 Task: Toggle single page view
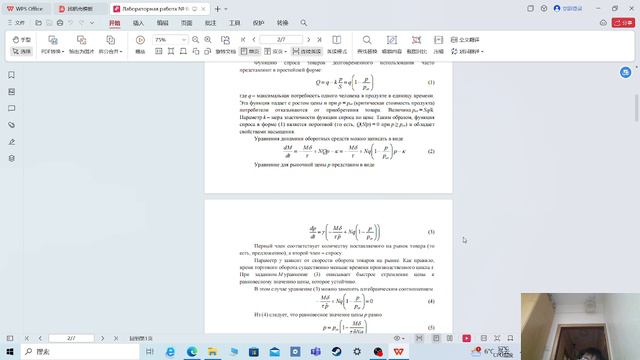(x=250, y=51)
